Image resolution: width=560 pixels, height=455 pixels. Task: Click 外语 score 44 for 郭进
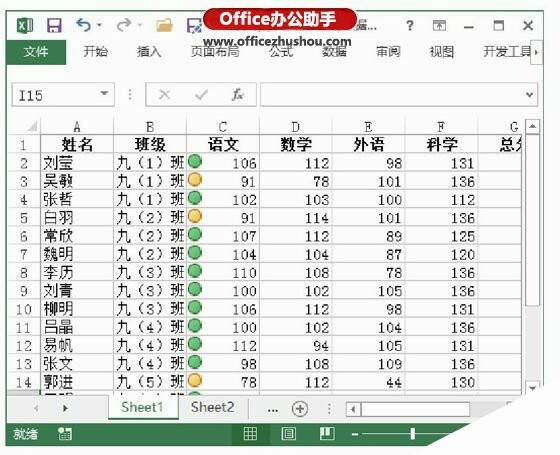point(369,382)
